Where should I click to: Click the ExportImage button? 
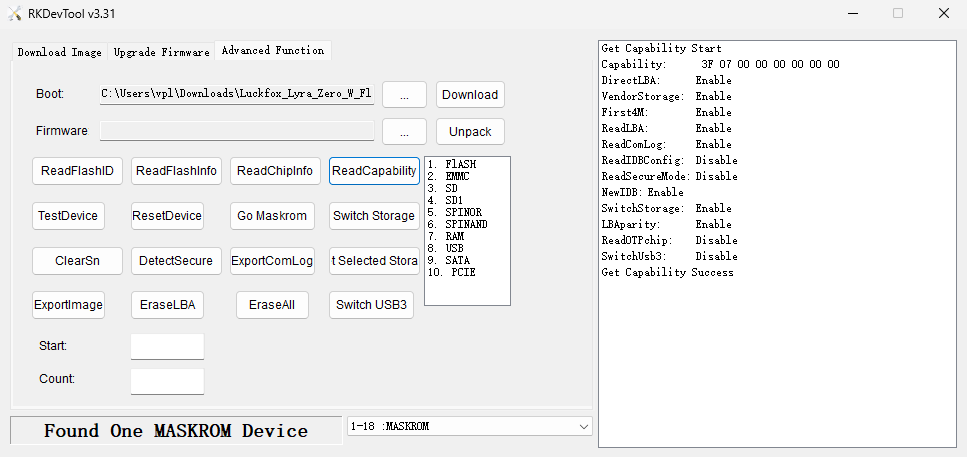click(x=68, y=305)
